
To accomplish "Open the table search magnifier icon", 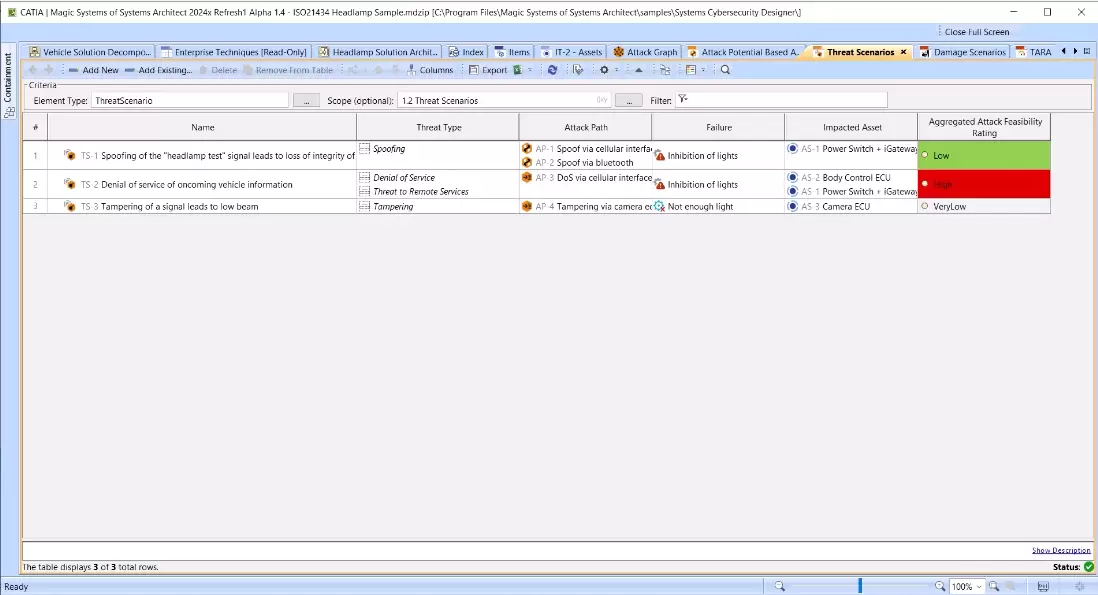I will pos(725,70).
